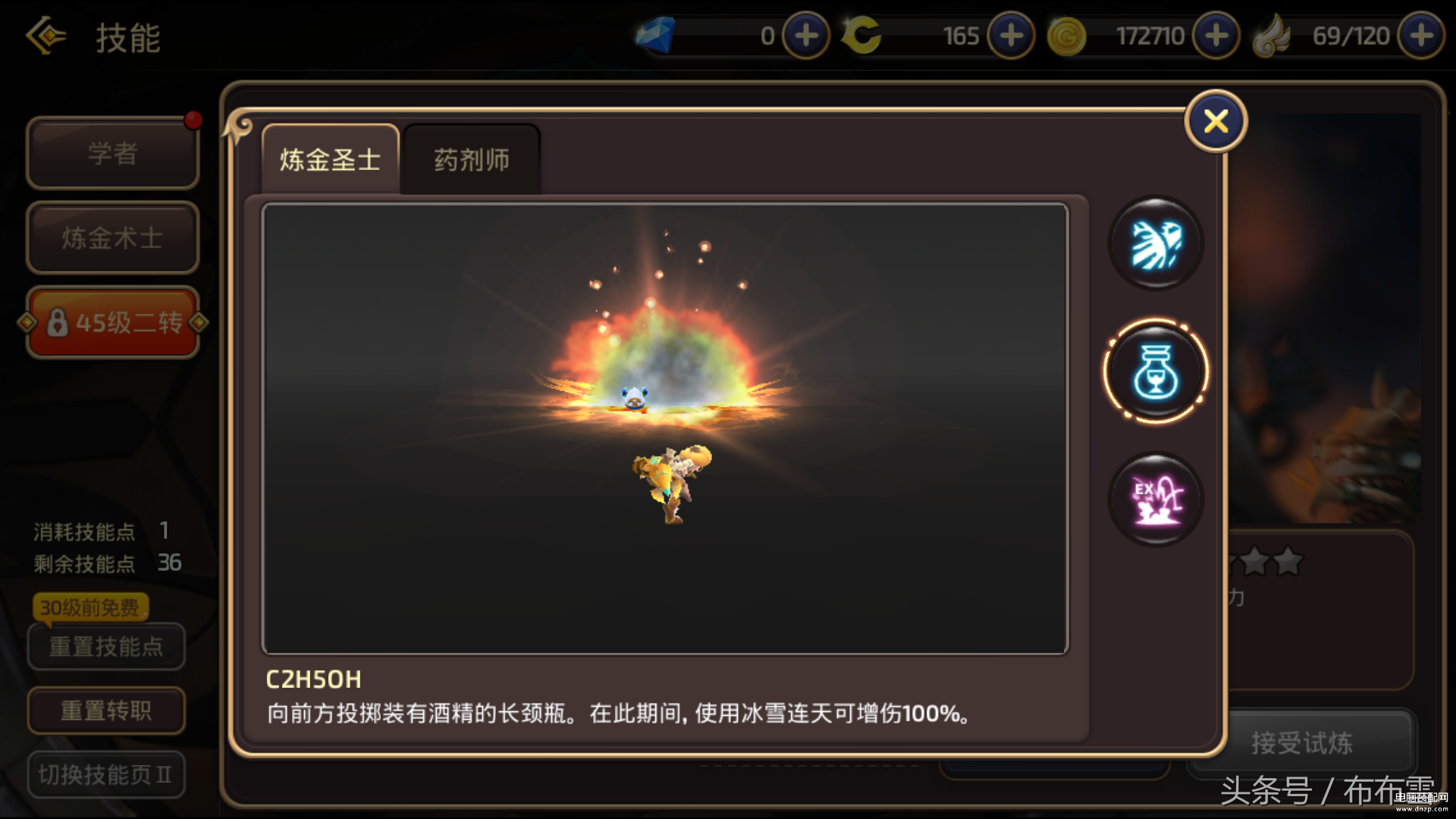Select the locked 45级二转 entry
The height and width of the screenshot is (819, 1456).
click(112, 323)
